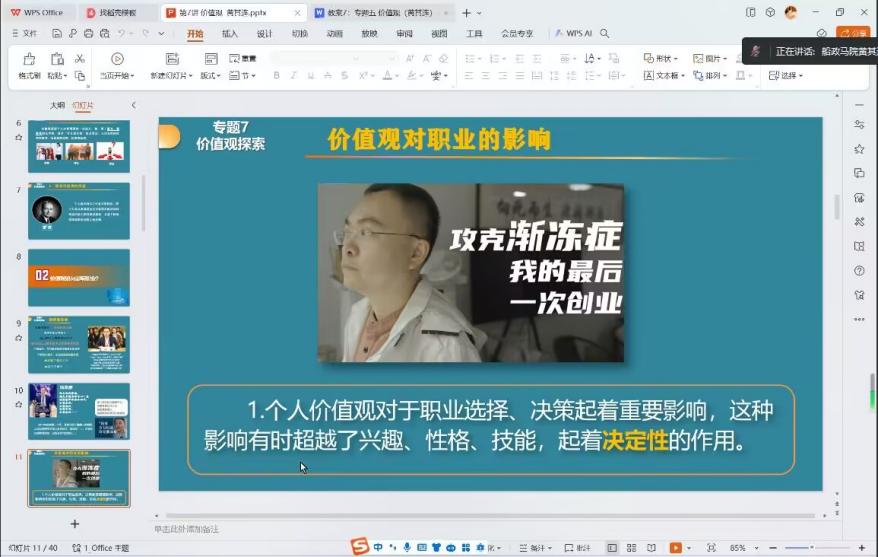This screenshot has height=557, width=878.
Task: Toggle the notes (备注) pane button
Action: pyautogui.click(x=577, y=548)
